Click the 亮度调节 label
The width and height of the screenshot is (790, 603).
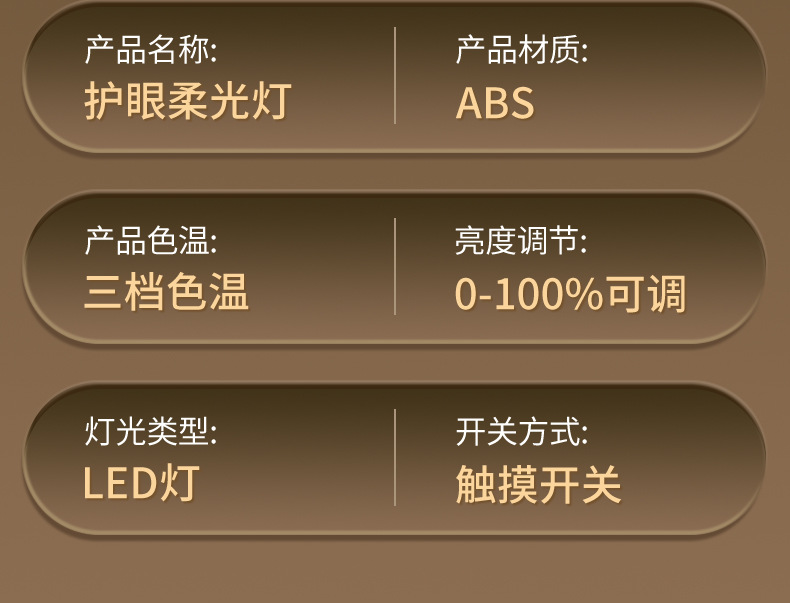pyautogui.click(x=521, y=240)
